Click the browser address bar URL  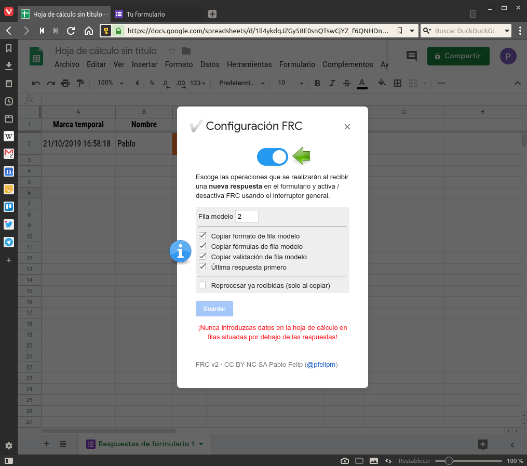258,31
